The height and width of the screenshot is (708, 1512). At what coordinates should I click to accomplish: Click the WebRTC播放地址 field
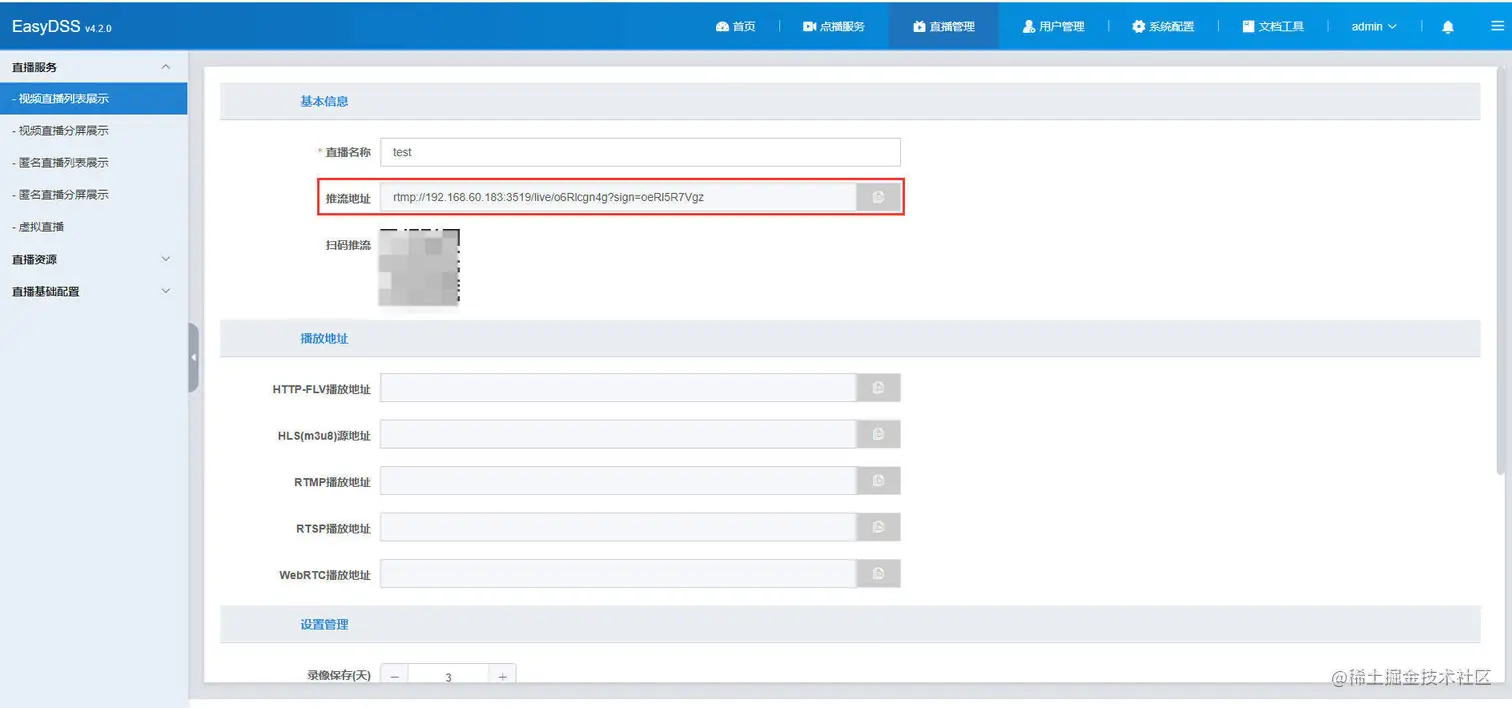[618, 573]
